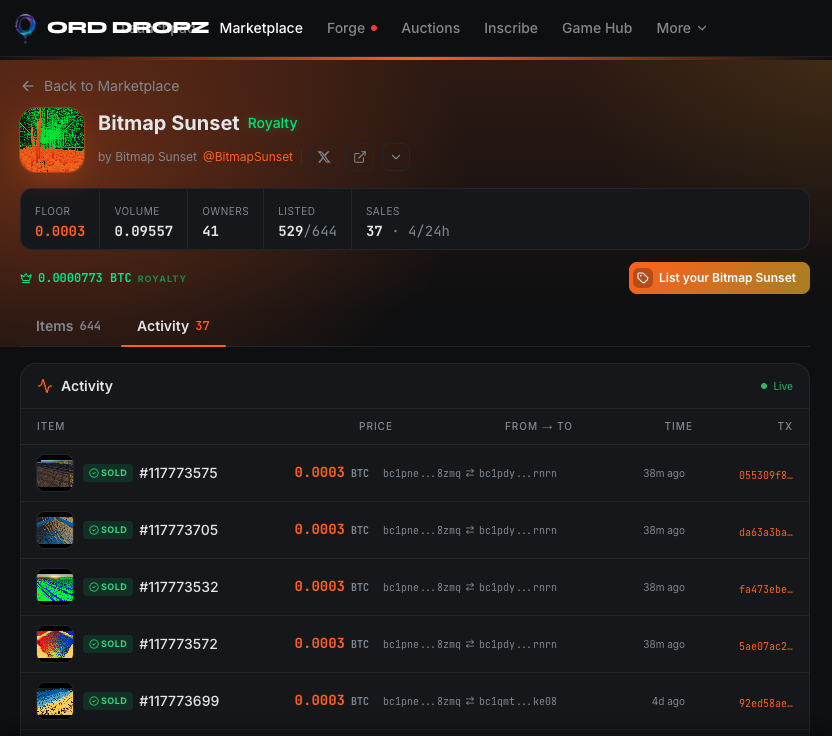
Task: Open thumbnail for item #117773705
Action: (55, 530)
